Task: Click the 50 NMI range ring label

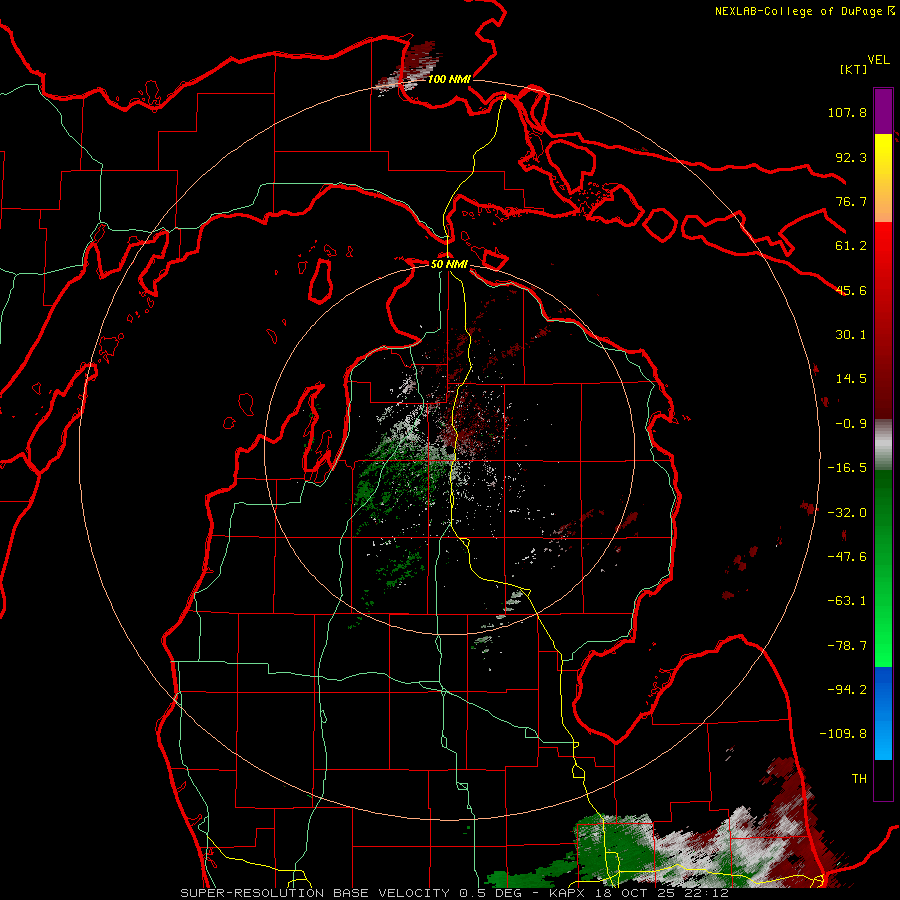Action: click(x=449, y=264)
